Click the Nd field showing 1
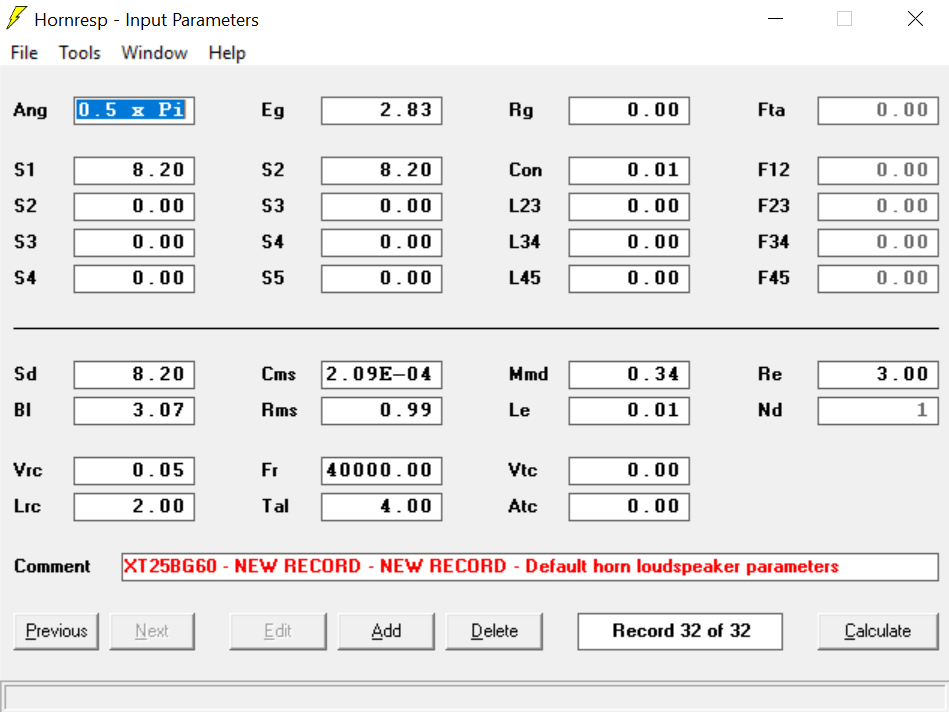This screenshot has width=949, height=712. click(878, 411)
